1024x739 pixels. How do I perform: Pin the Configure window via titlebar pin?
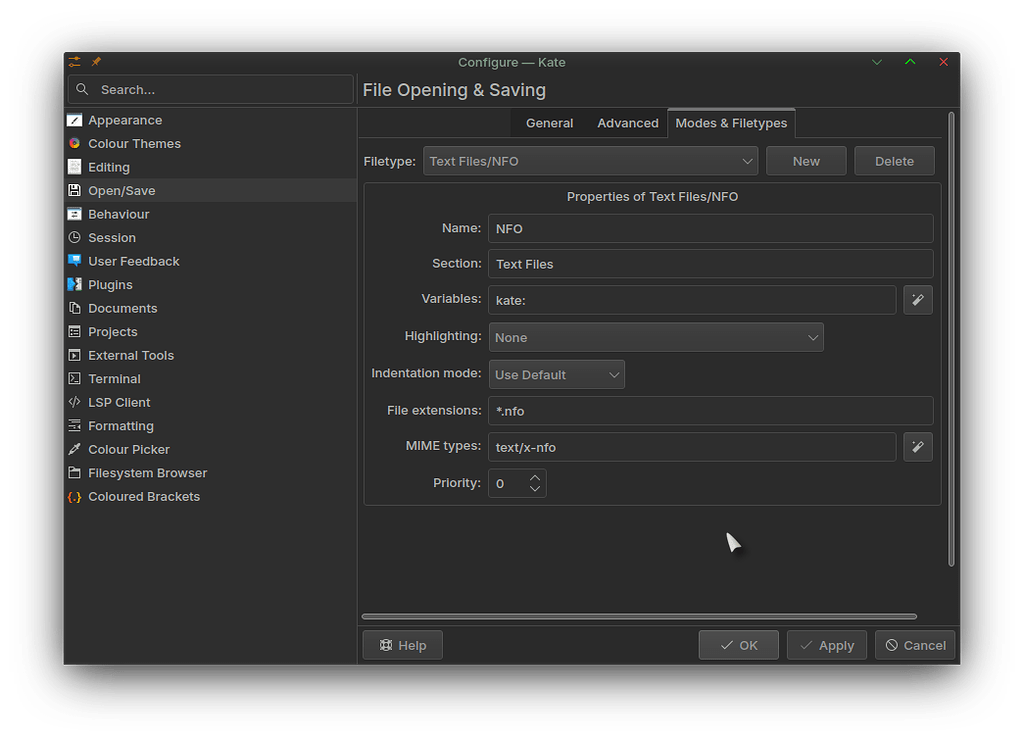point(95,61)
